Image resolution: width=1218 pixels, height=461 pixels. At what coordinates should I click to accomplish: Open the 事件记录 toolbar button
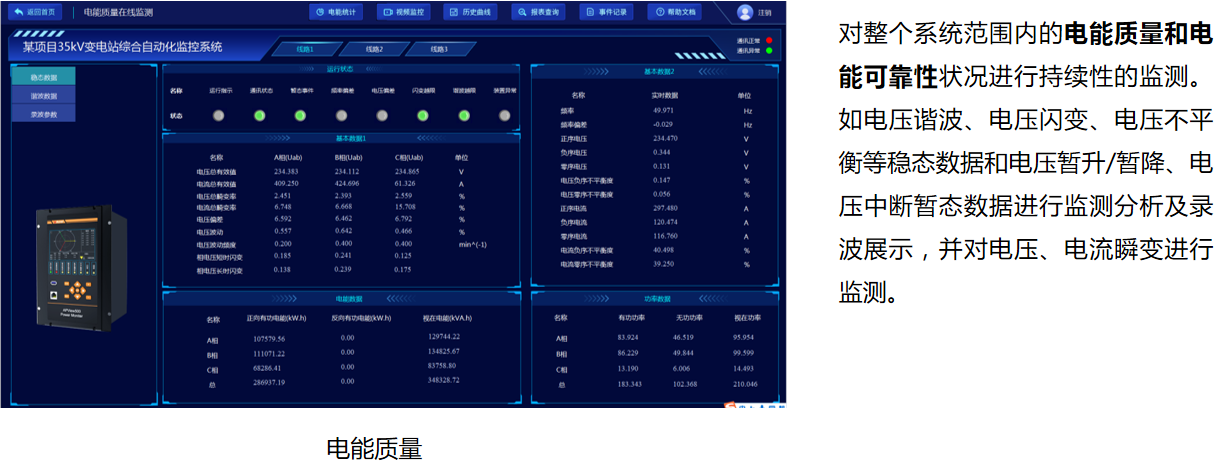coord(607,12)
